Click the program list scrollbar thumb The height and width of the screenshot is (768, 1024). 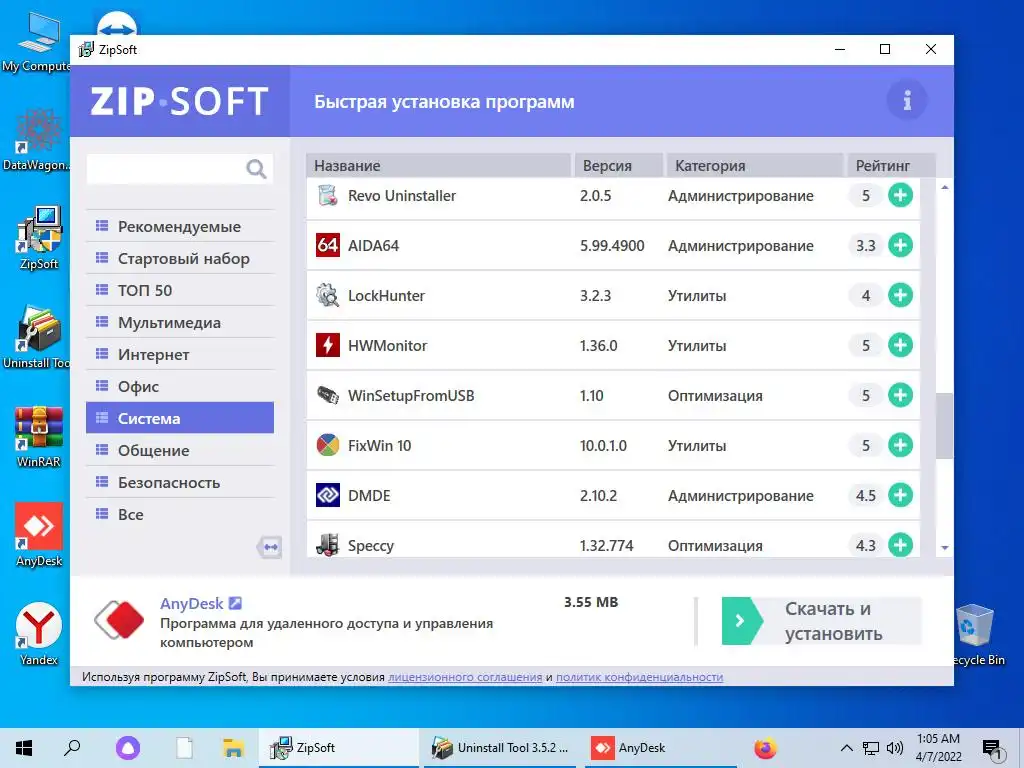tap(944, 426)
